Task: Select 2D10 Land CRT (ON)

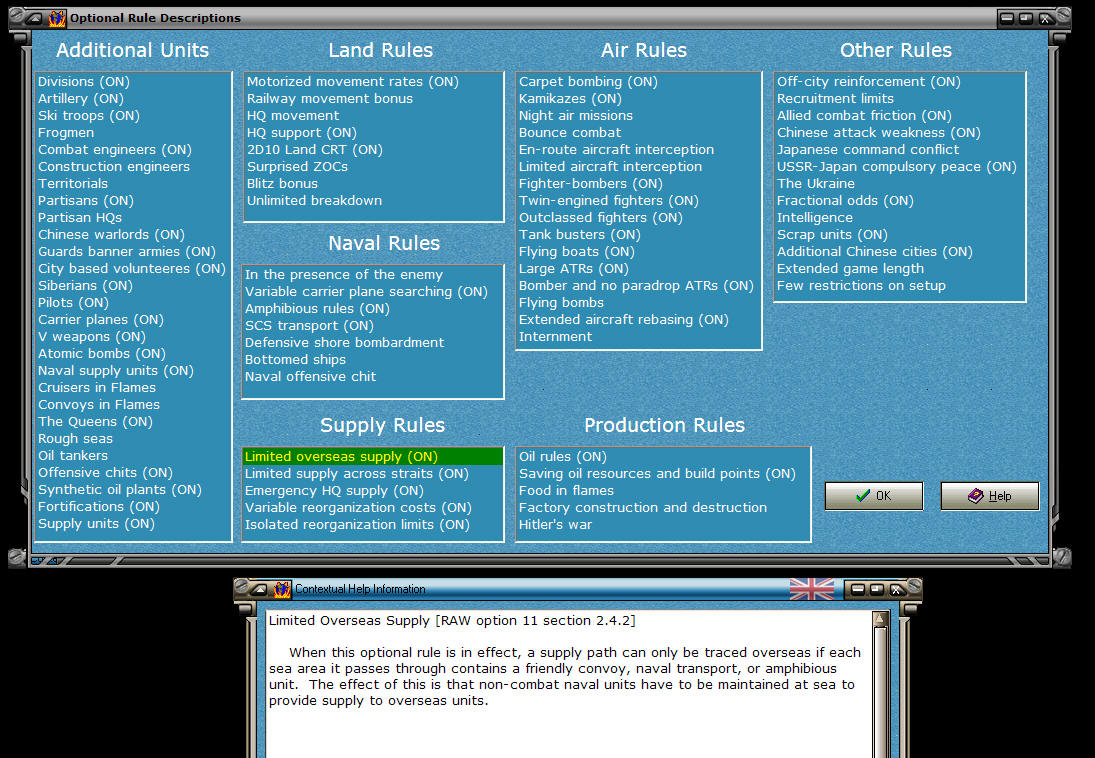Action: coord(315,150)
